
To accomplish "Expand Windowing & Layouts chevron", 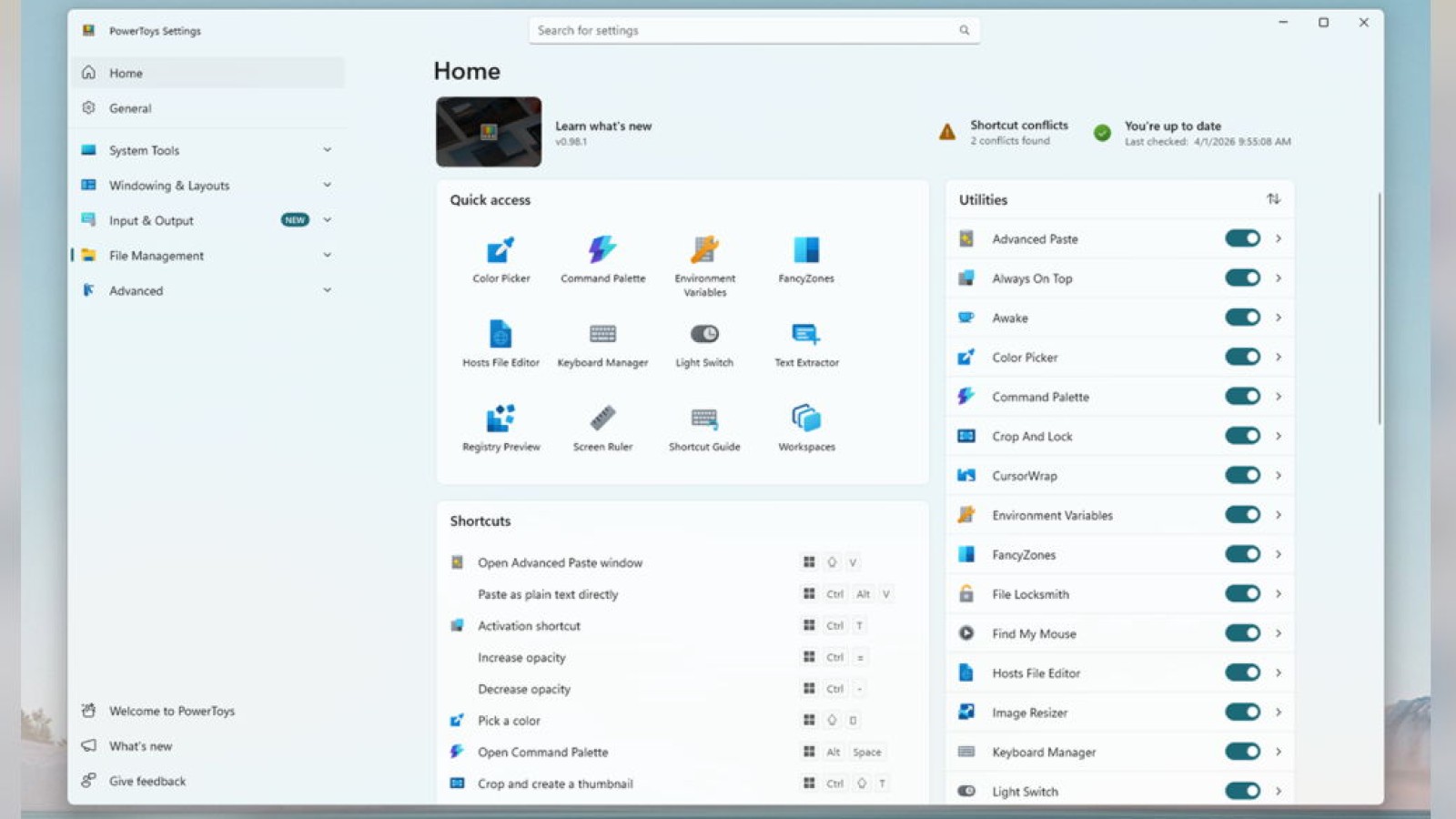I will tap(328, 185).
